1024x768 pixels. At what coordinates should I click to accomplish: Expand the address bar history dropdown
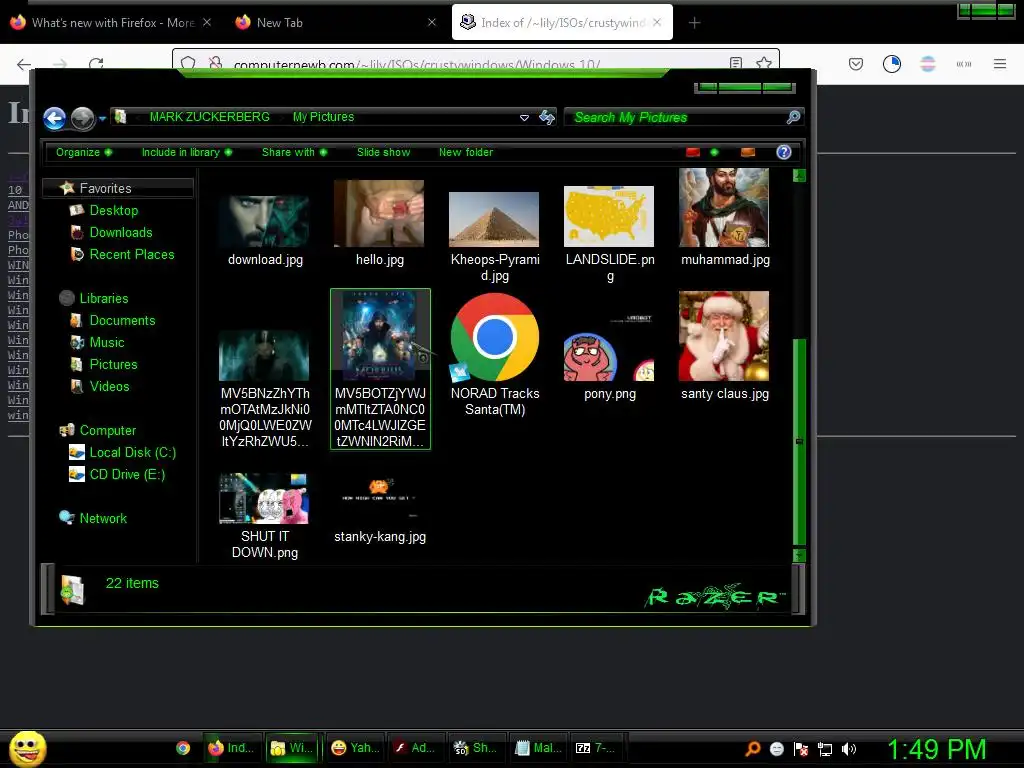point(524,118)
